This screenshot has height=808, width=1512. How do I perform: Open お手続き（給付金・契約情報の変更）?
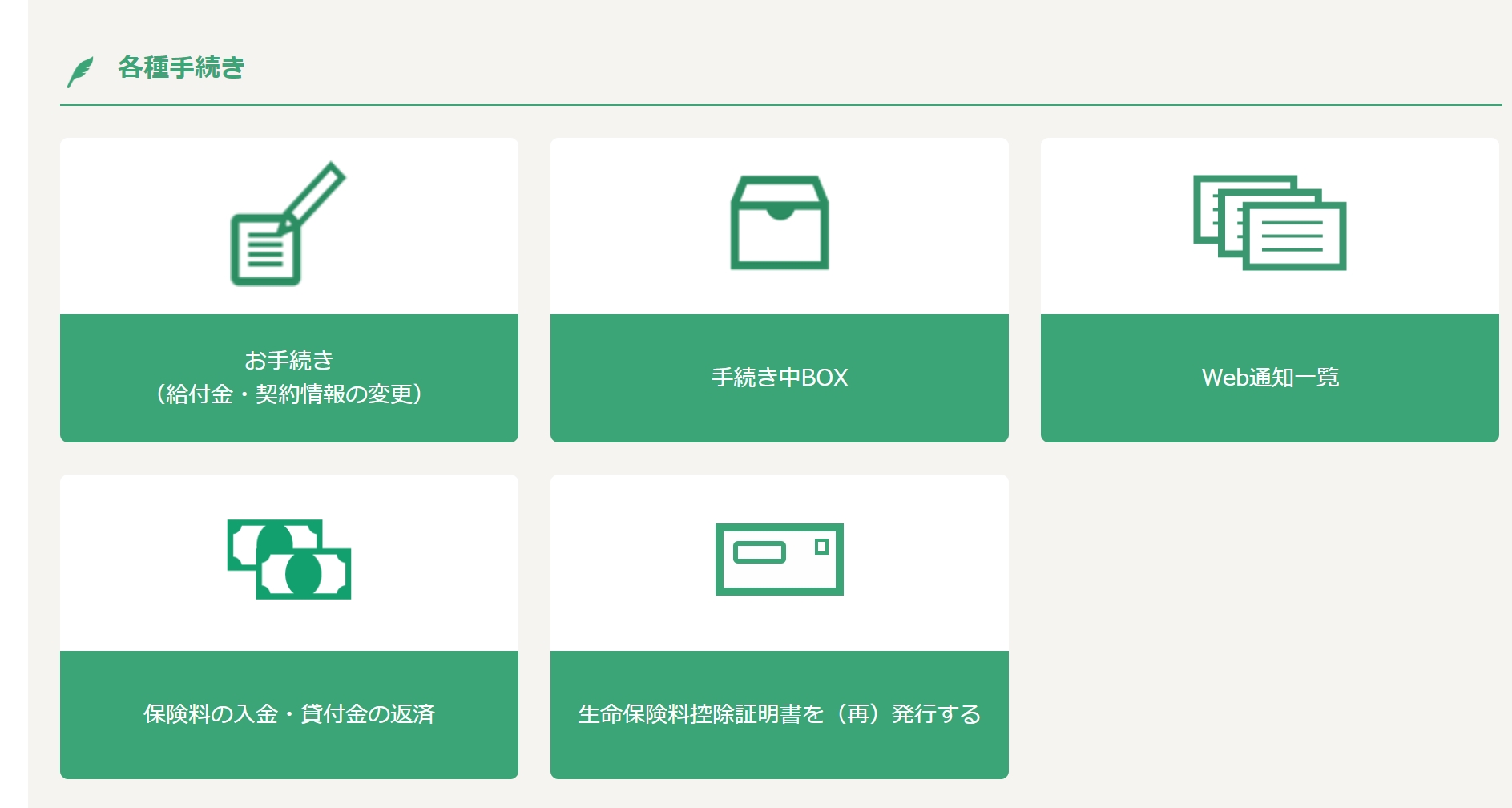[288, 378]
